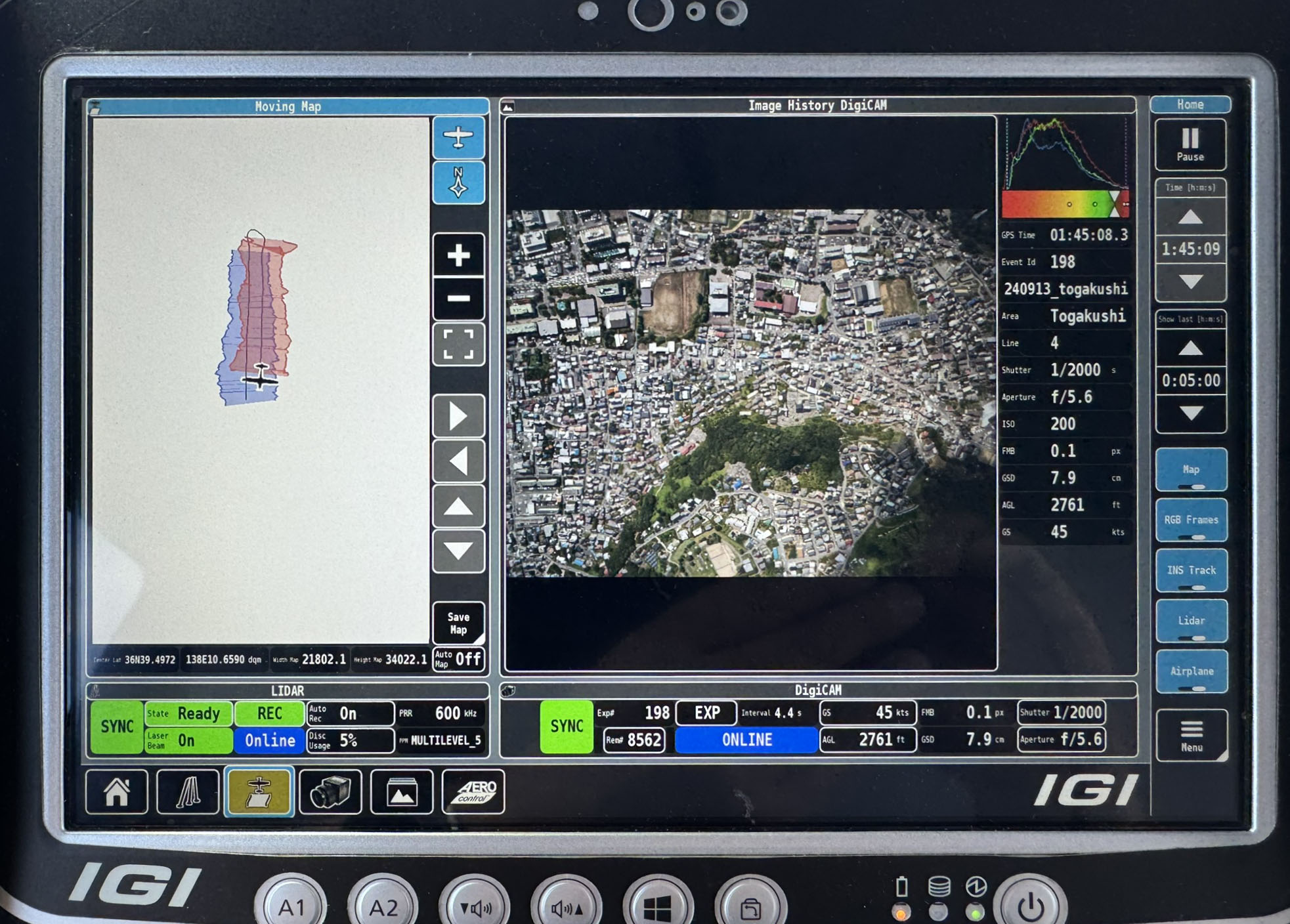Decrease the Time value with down arrow
Viewport: 1290px width, 924px height.
tap(1190, 282)
